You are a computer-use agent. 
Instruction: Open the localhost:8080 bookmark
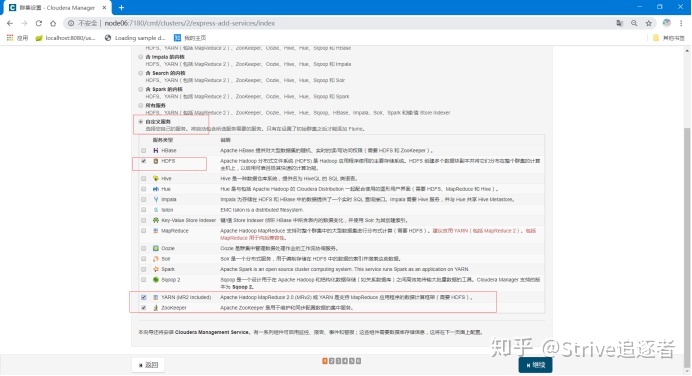pos(65,38)
